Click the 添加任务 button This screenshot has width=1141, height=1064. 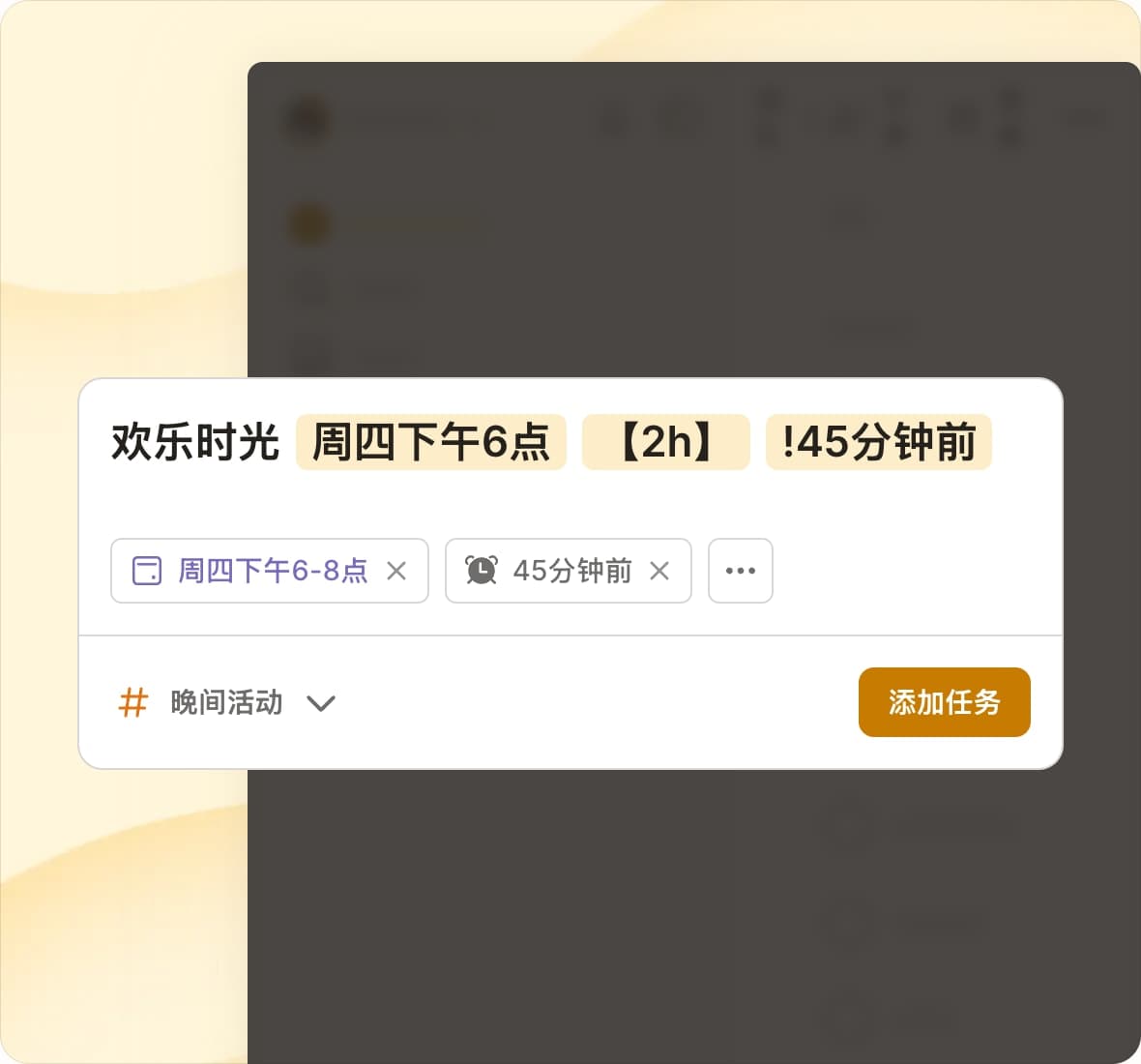[x=945, y=702]
